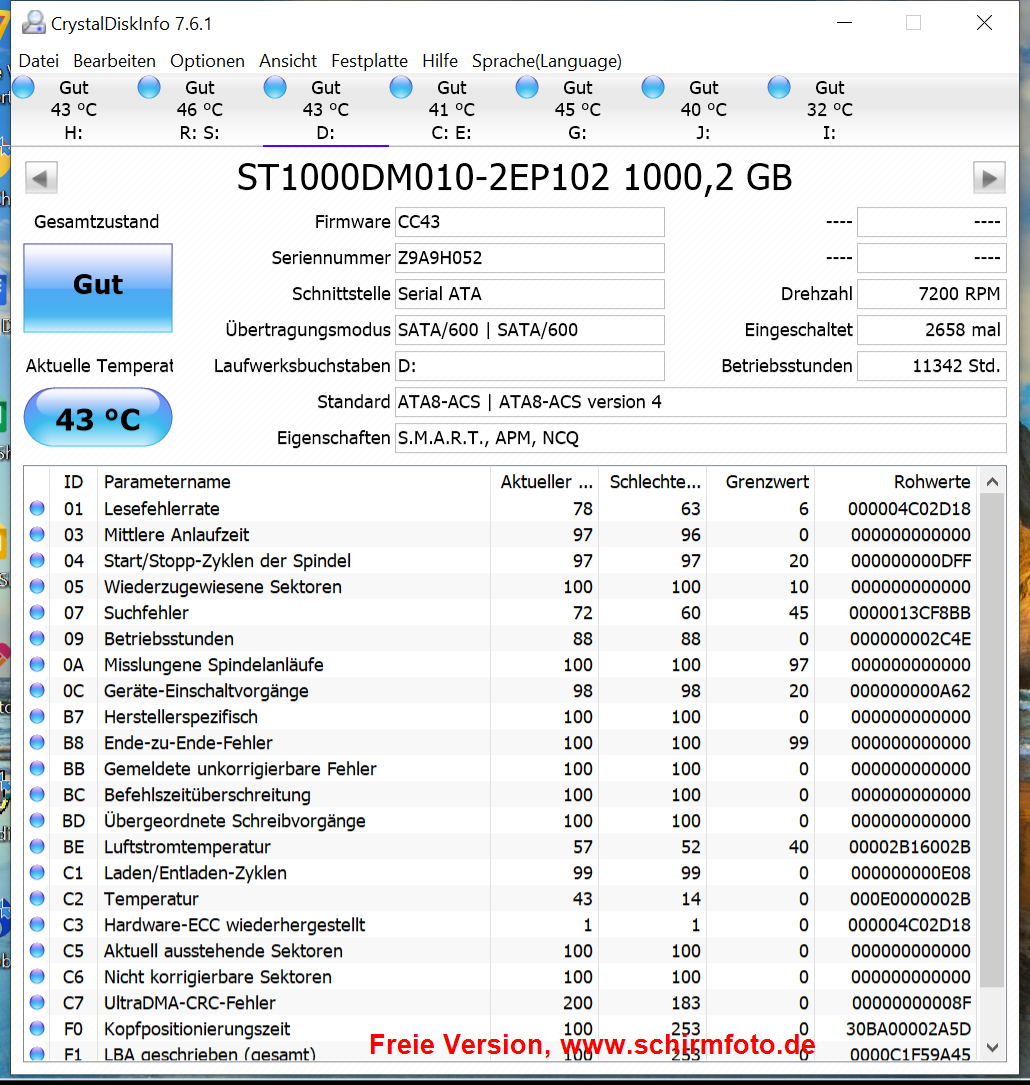1030x1085 pixels.
Task: Click status dot for Ende-zu-Ende-Fehler row
Action: coord(37,742)
